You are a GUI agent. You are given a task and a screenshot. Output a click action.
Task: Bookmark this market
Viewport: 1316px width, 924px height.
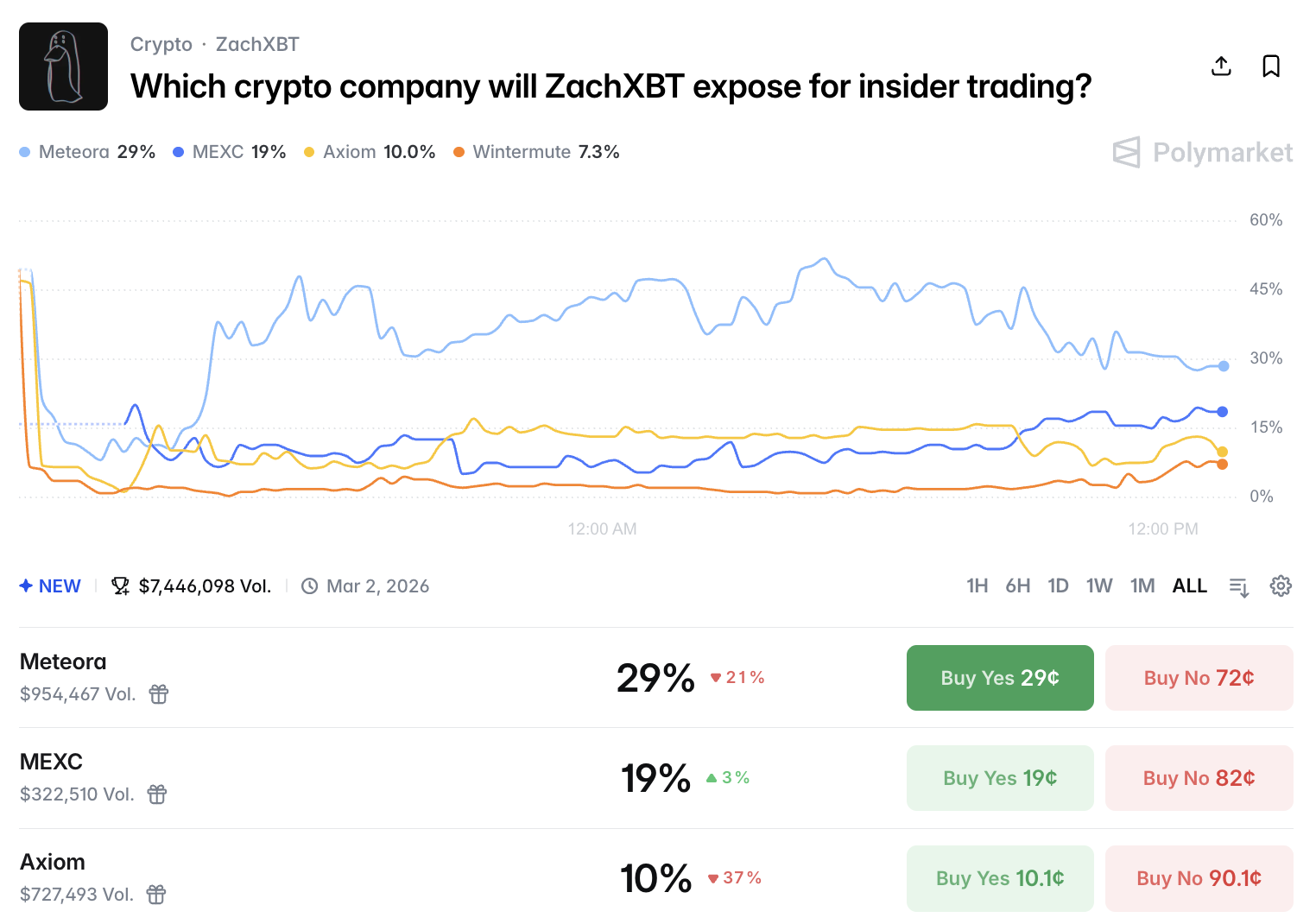click(x=1270, y=66)
